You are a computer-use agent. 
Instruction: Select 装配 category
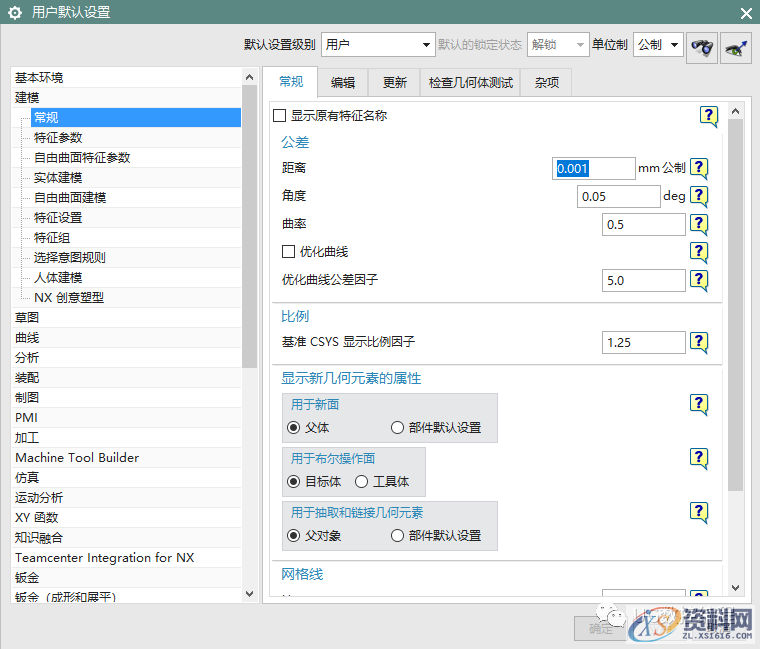tap(126, 378)
